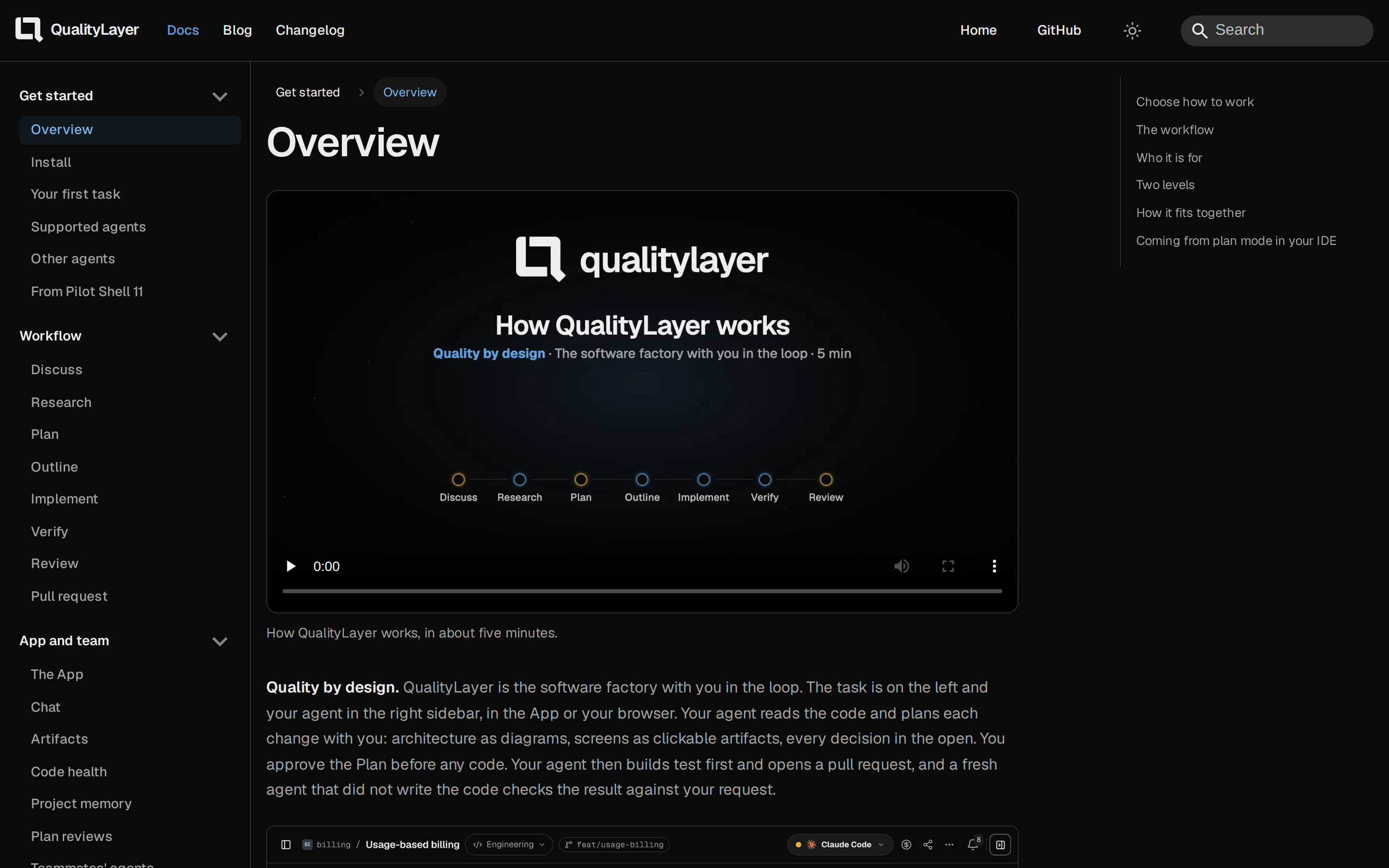The image size is (1389, 868).
Task: Open the Install sidebar page
Action: [51, 163]
